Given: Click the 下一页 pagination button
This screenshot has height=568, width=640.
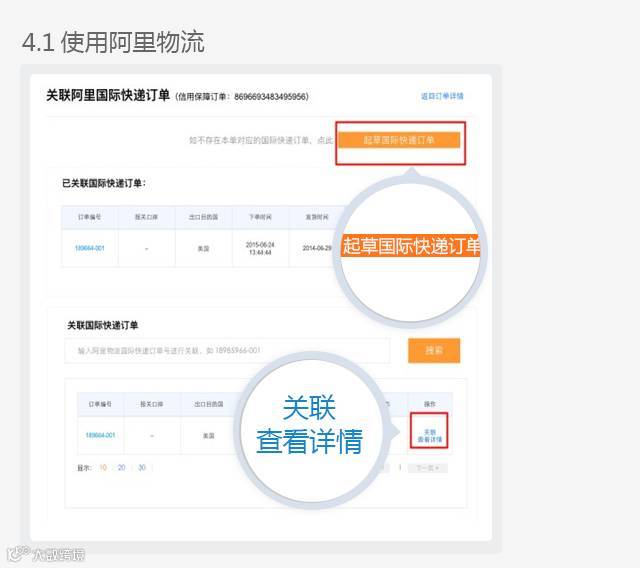Looking at the screenshot, I should pos(427,468).
